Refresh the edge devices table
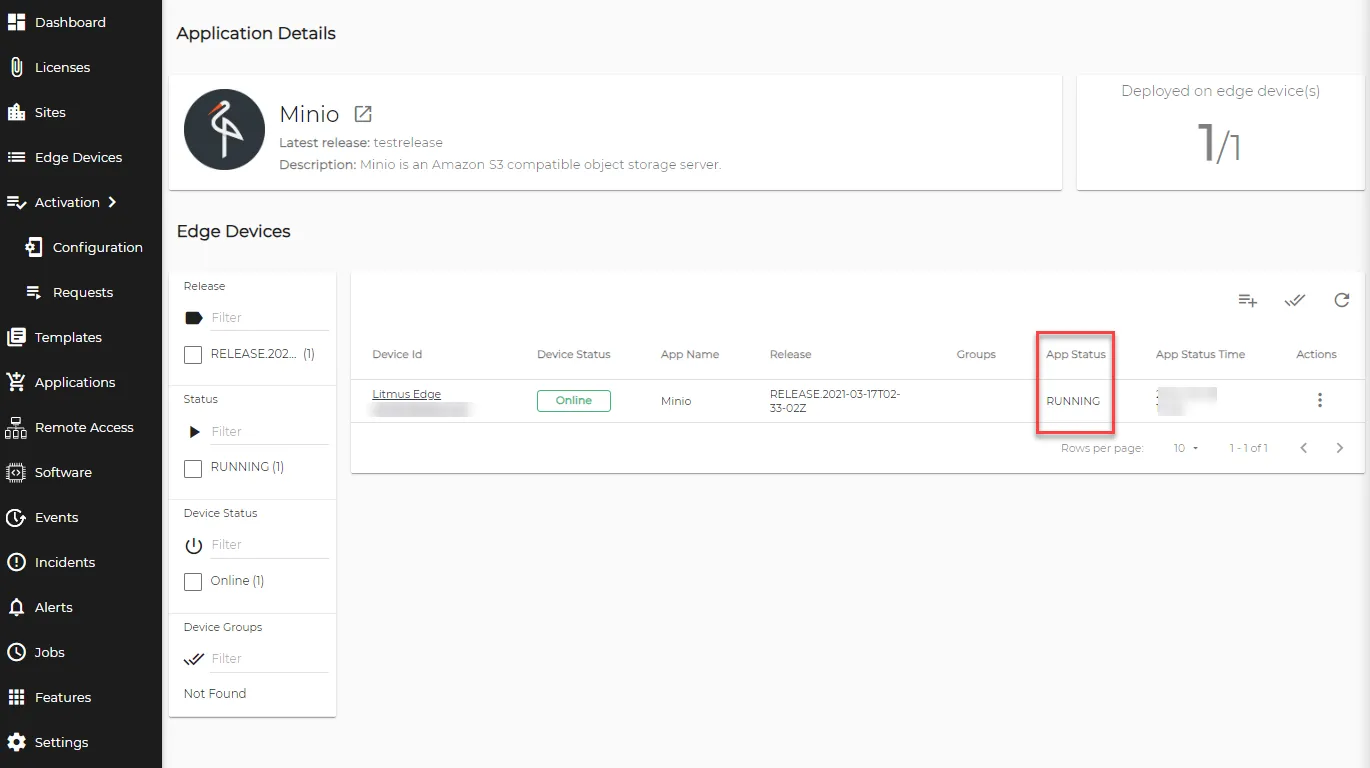Viewport: 1370px width, 768px height. point(1342,300)
